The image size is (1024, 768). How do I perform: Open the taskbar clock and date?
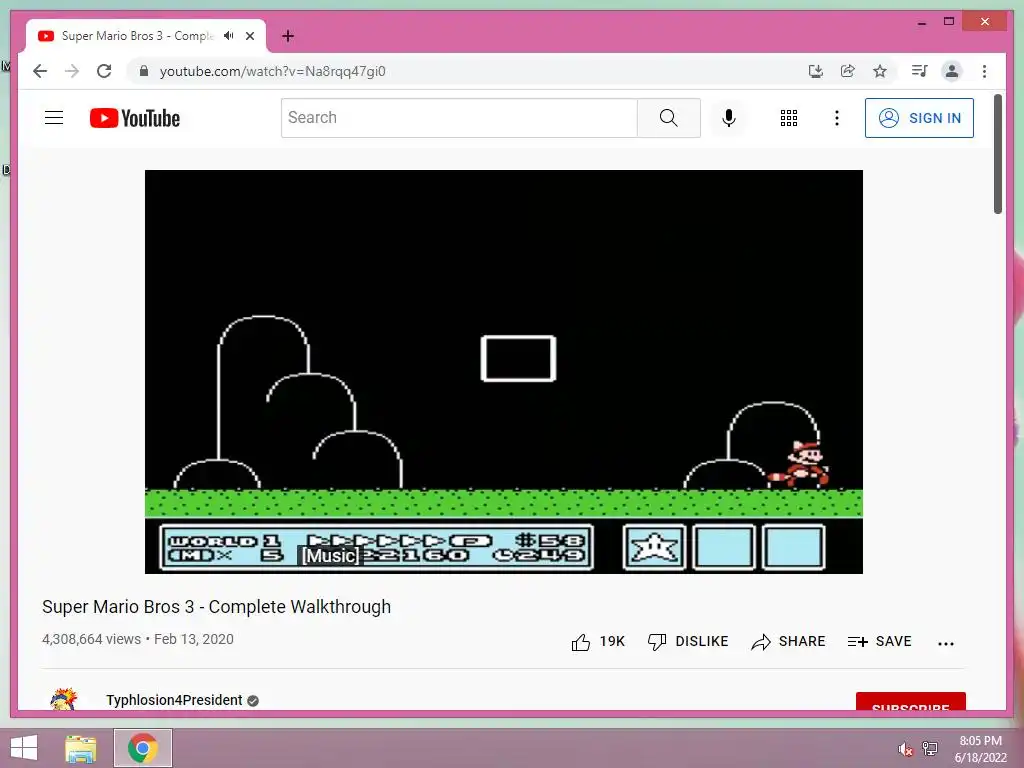coord(980,749)
